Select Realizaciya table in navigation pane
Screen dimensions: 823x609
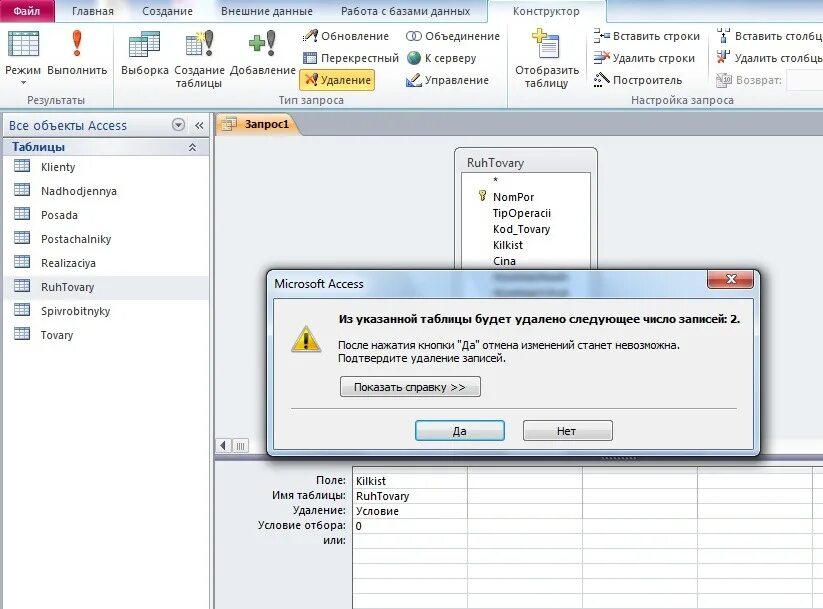tap(106, 263)
